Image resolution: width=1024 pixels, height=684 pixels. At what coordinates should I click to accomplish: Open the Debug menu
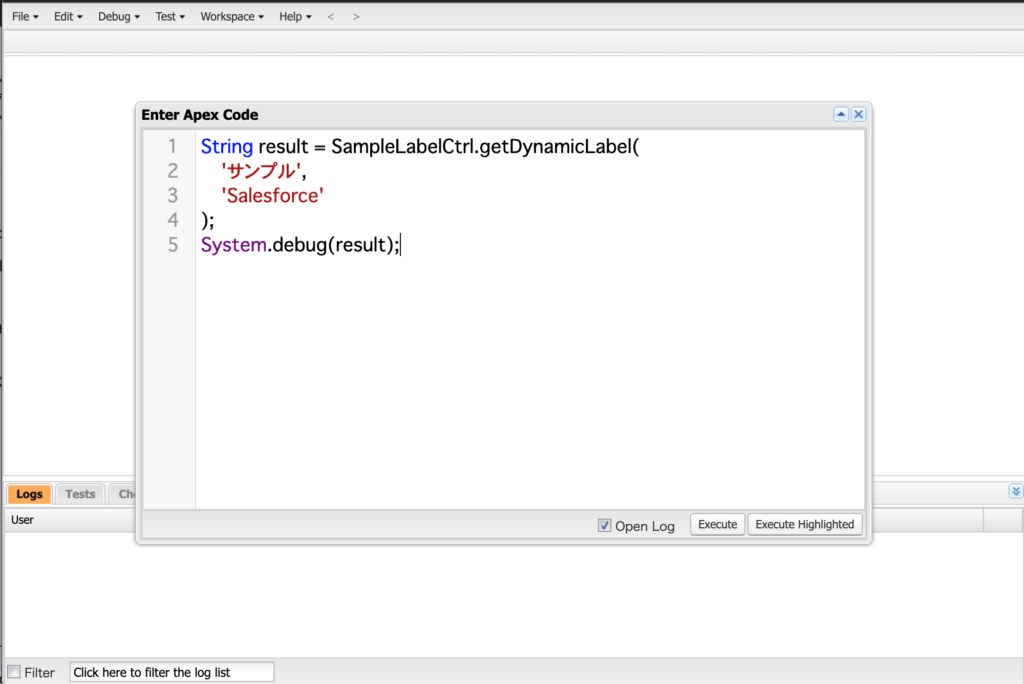(x=118, y=17)
